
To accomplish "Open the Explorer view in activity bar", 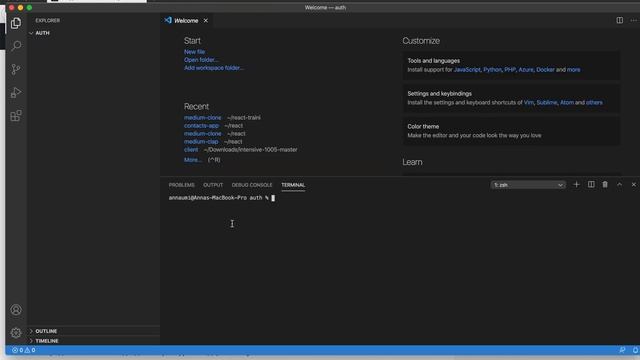I will click(16, 23).
